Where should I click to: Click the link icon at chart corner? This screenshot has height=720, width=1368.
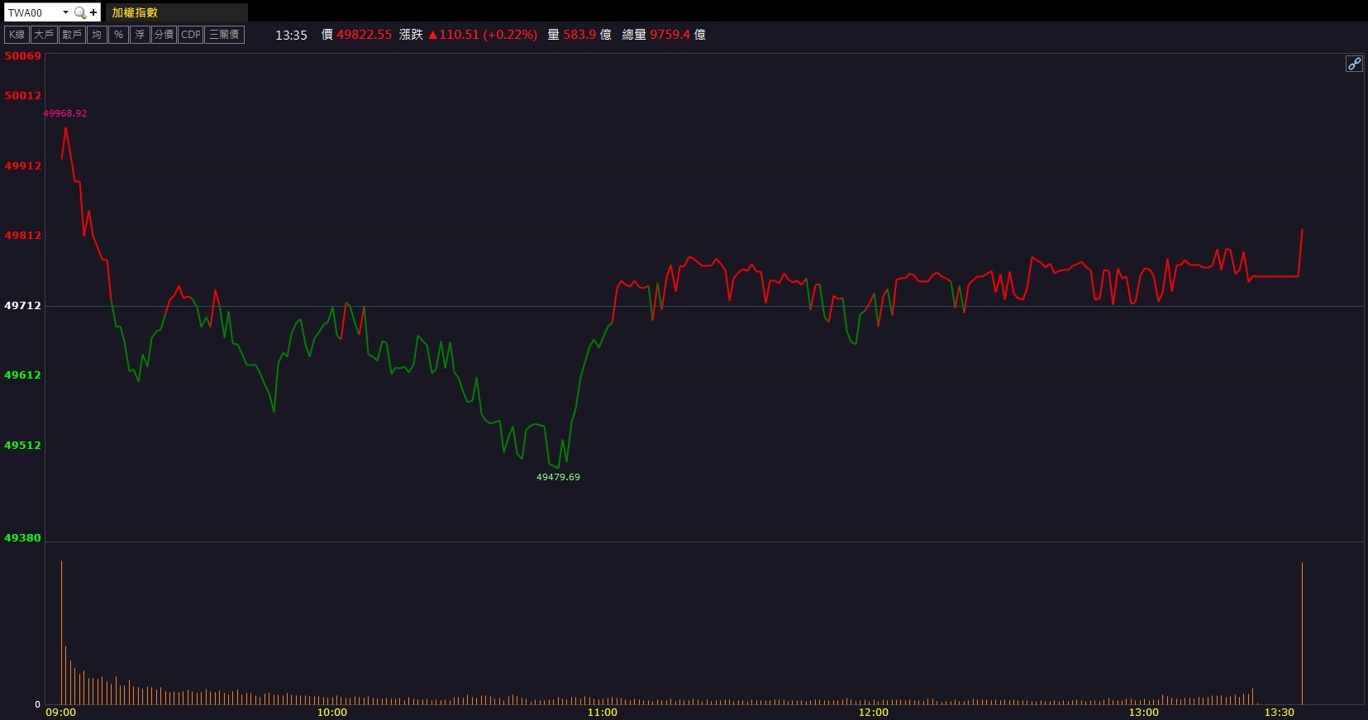pos(1354,64)
